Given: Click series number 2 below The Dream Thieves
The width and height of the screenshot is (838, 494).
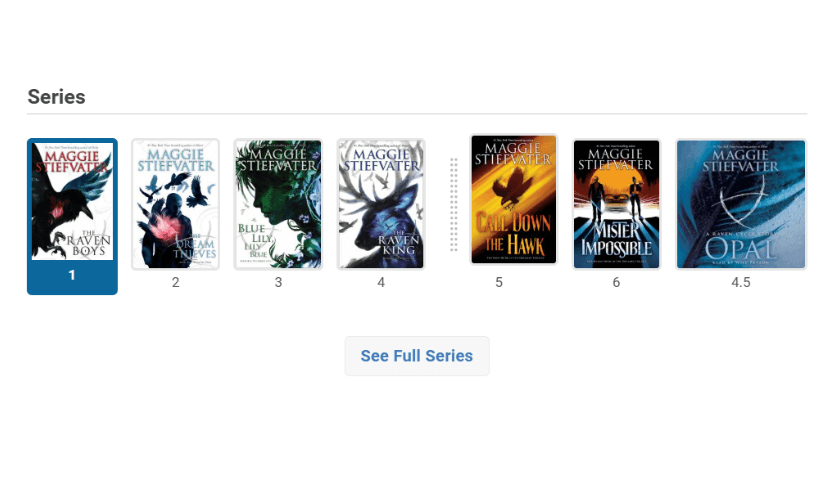Looking at the screenshot, I should tap(175, 282).
